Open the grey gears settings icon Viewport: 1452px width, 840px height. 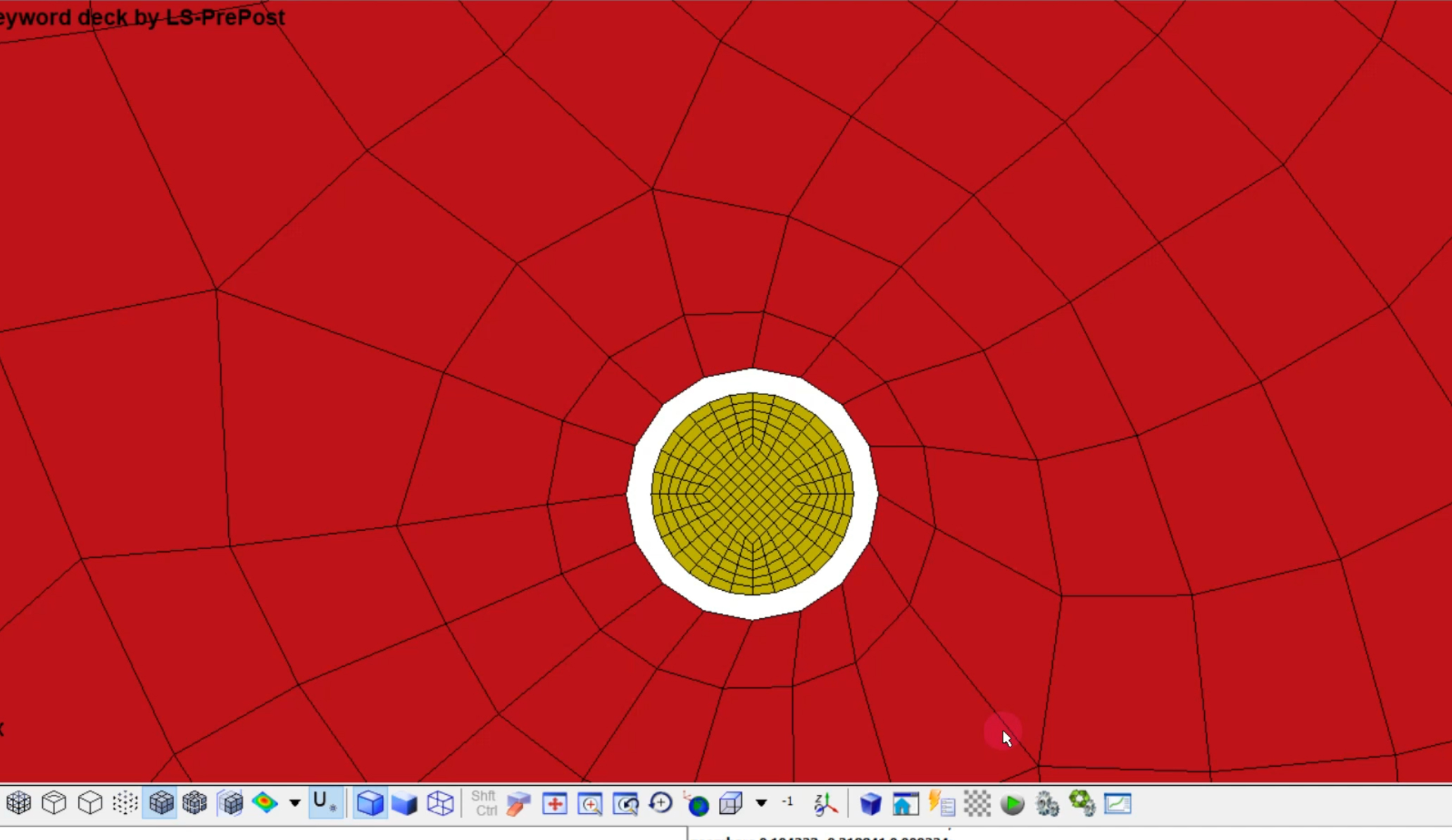point(1047,803)
